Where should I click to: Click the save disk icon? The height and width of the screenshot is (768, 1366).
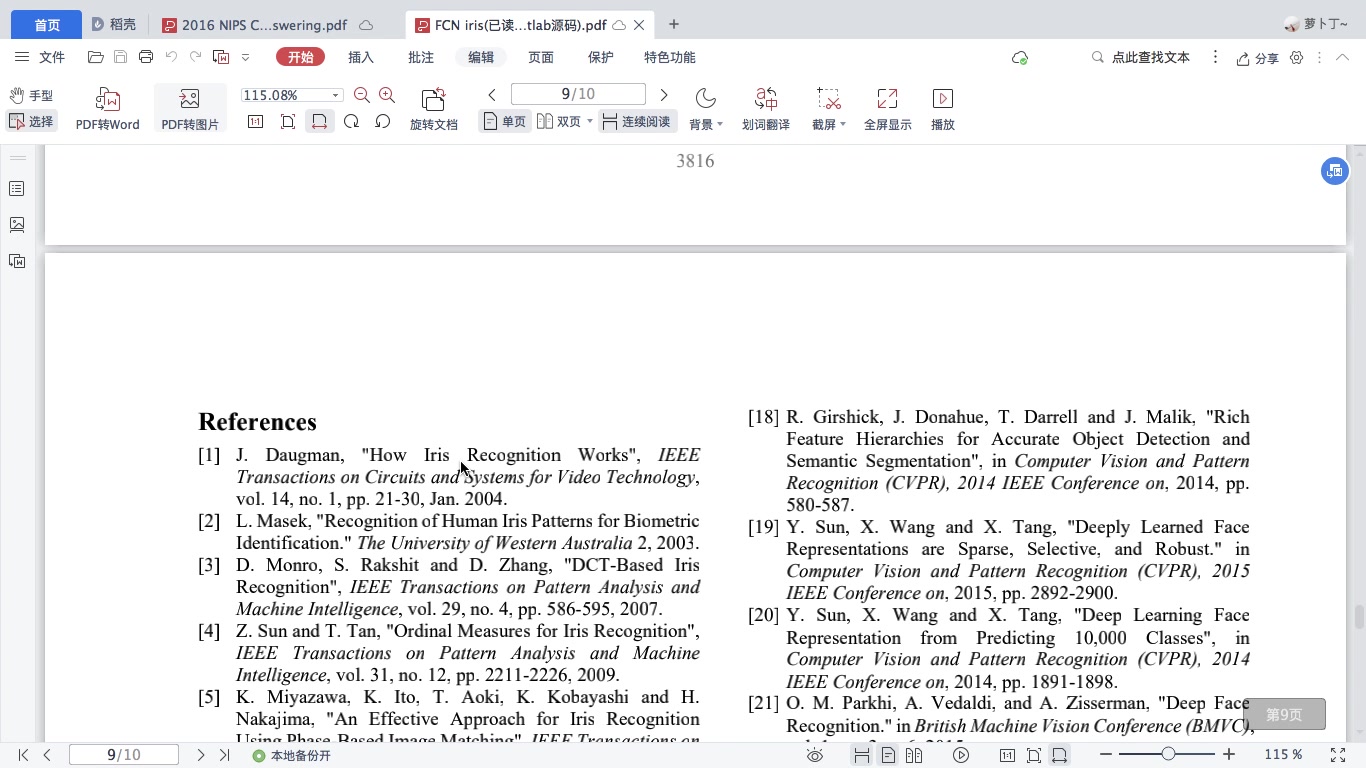pos(120,57)
